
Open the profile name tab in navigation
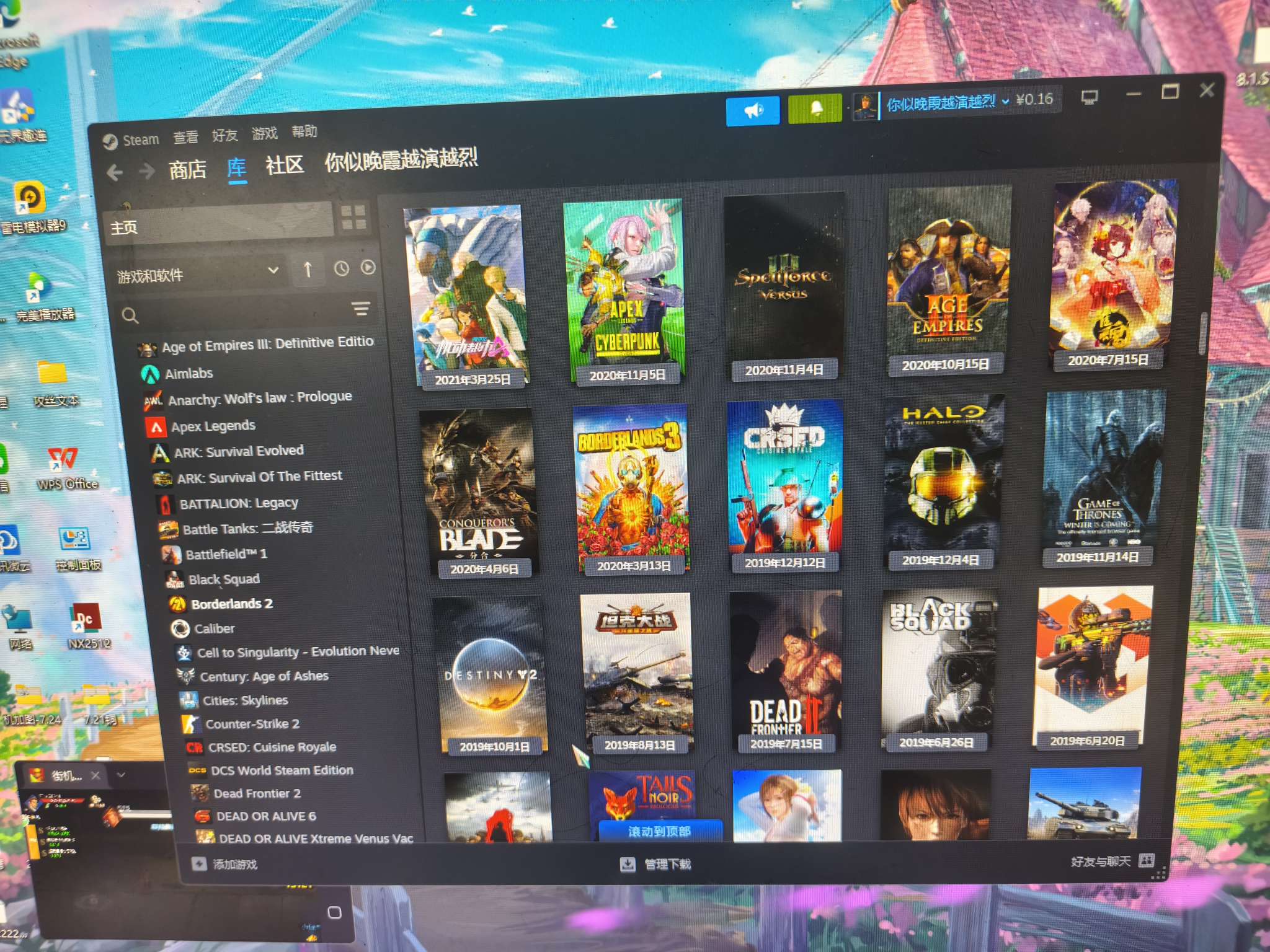(x=401, y=161)
